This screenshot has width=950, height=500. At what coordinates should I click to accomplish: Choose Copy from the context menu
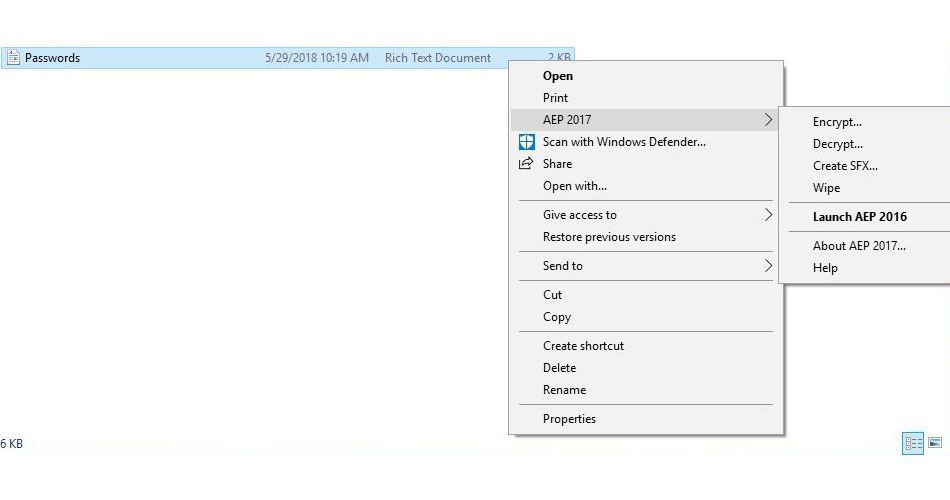tap(646, 317)
